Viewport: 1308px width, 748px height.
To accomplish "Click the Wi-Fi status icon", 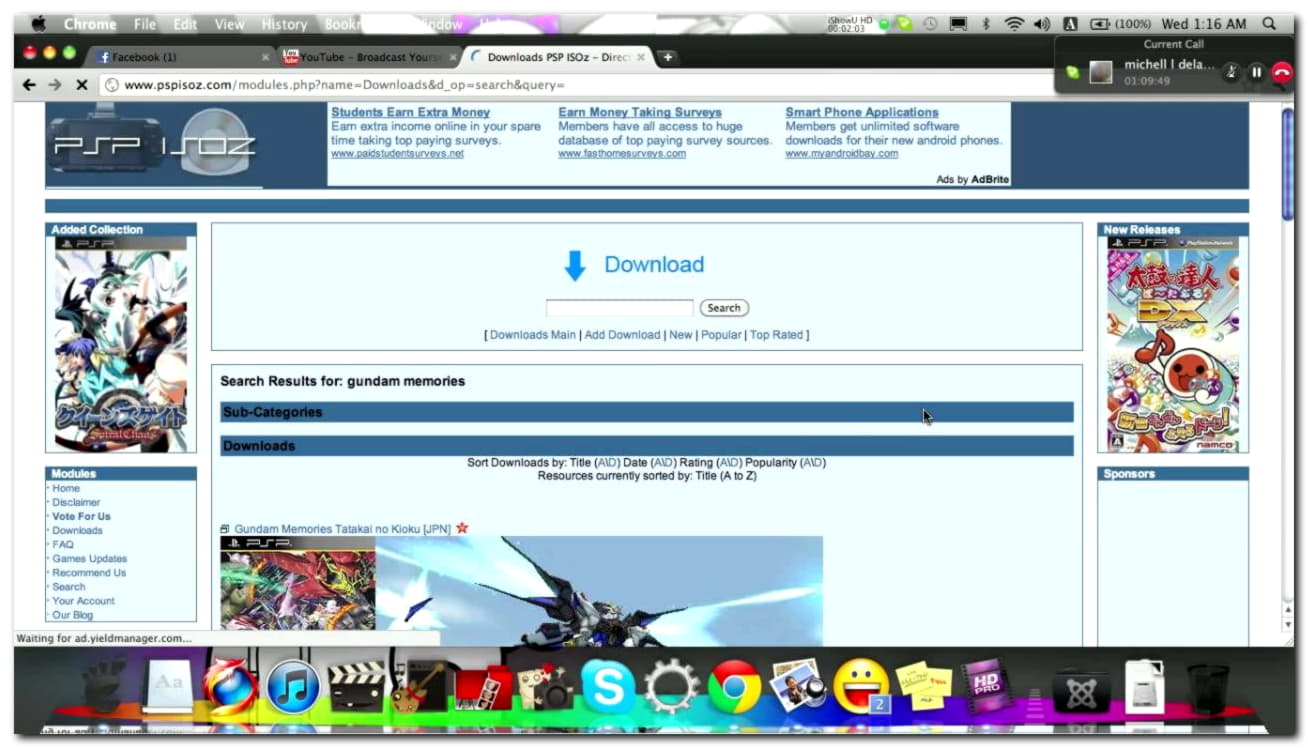I will click(1014, 23).
